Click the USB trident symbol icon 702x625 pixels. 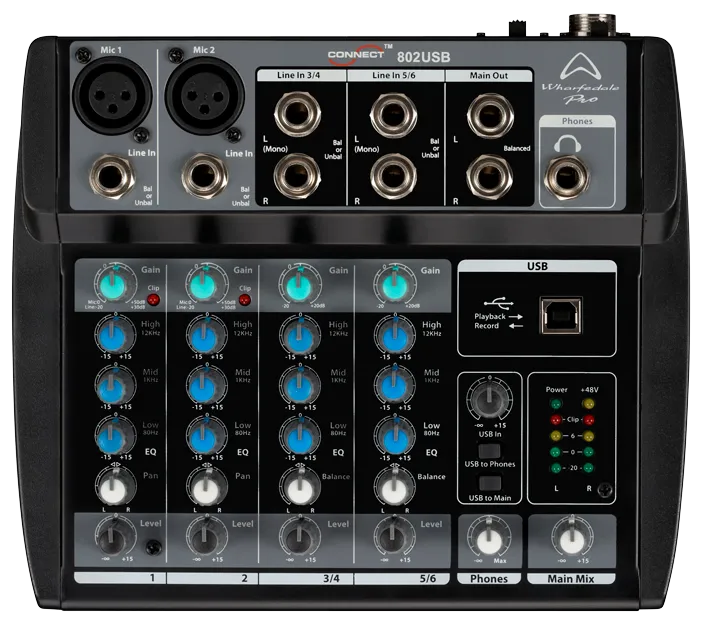point(495,301)
